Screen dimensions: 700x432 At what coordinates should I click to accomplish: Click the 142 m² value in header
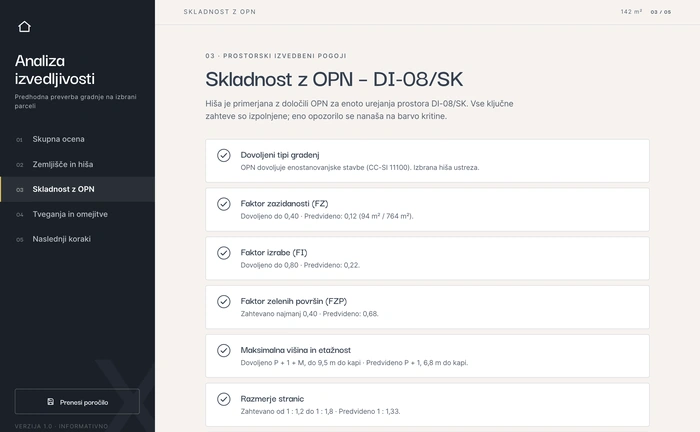click(631, 12)
